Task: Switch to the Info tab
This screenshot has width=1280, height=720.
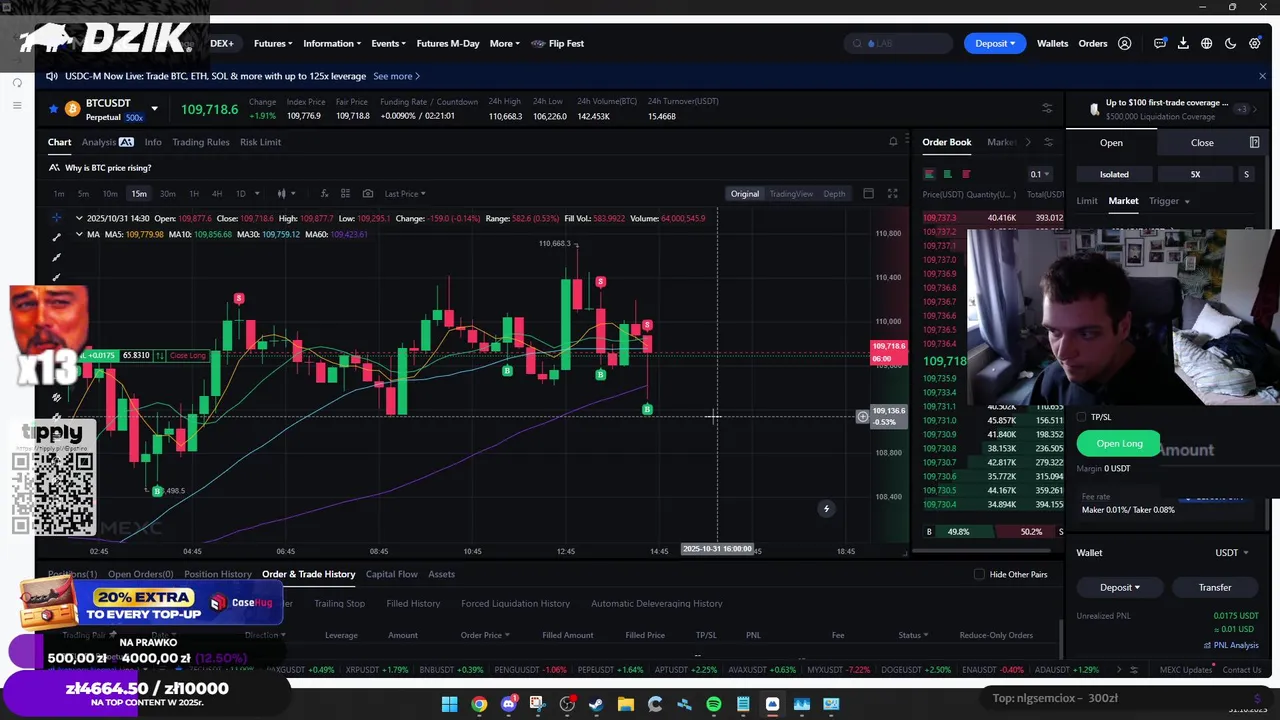Action: click(153, 142)
